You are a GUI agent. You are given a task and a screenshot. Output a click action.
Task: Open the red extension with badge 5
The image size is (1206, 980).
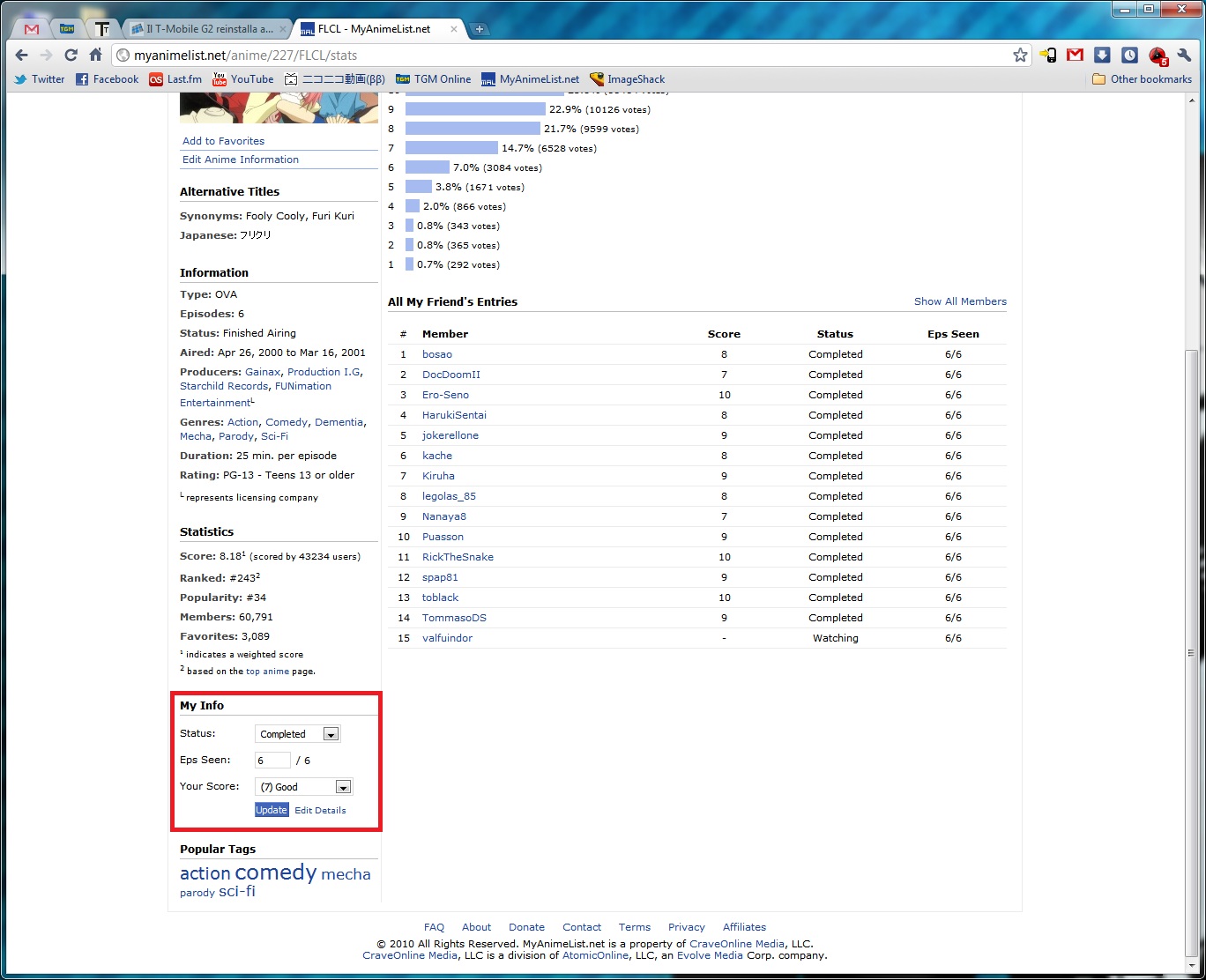pyautogui.click(x=1158, y=56)
